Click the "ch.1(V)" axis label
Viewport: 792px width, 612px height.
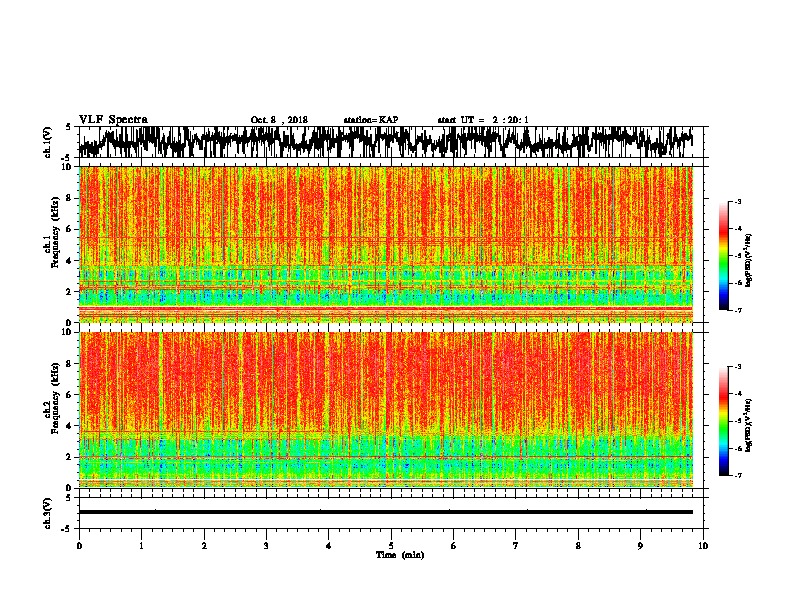47,142
